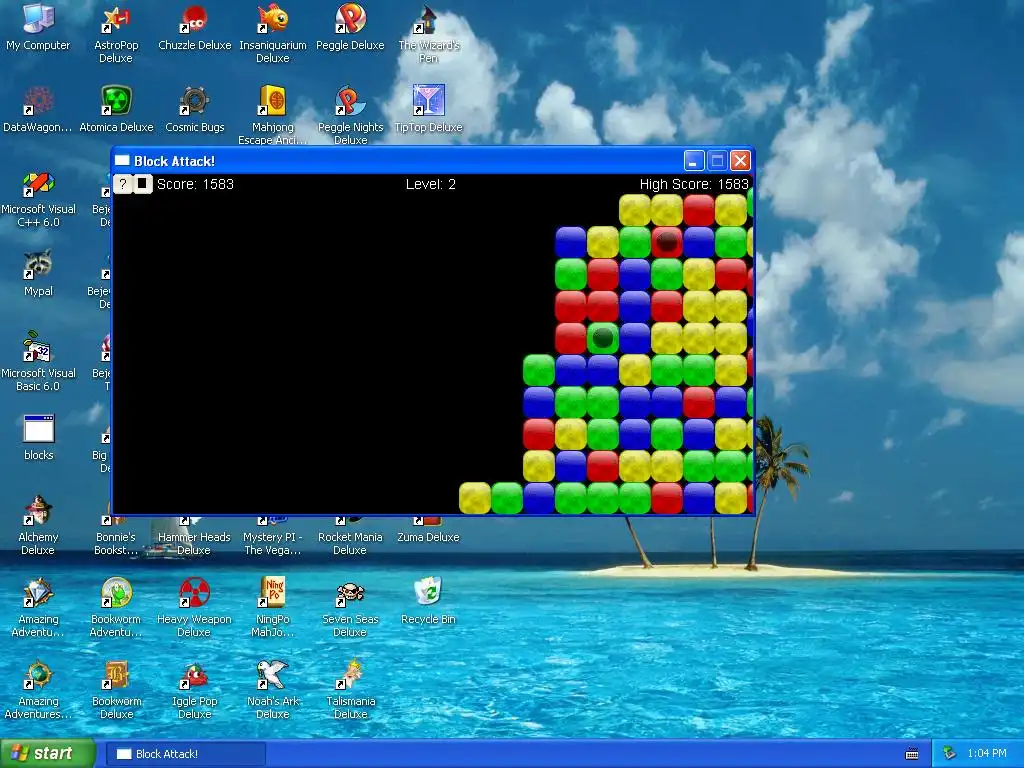The image size is (1024, 768).
Task: Select Mahjong Escape Ancient desktop icon
Action: [273, 115]
